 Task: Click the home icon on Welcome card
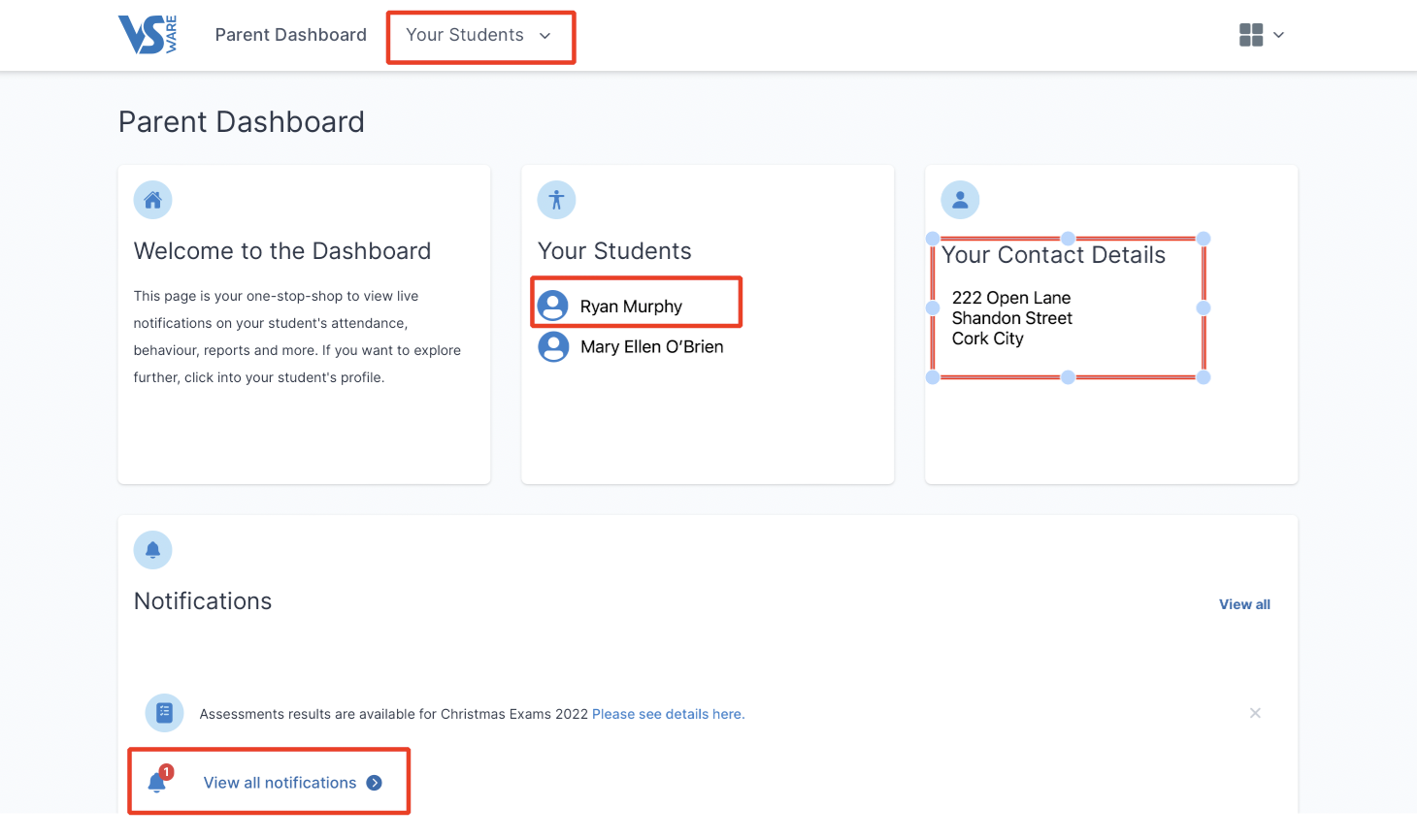pyautogui.click(x=152, y=200)
